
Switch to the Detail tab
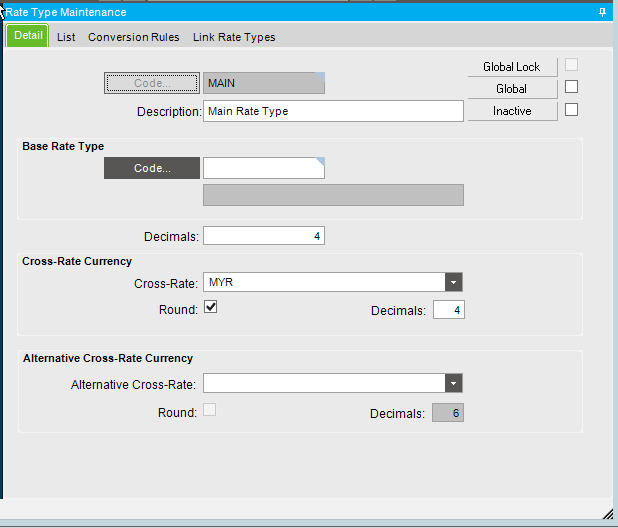(28, 37)
